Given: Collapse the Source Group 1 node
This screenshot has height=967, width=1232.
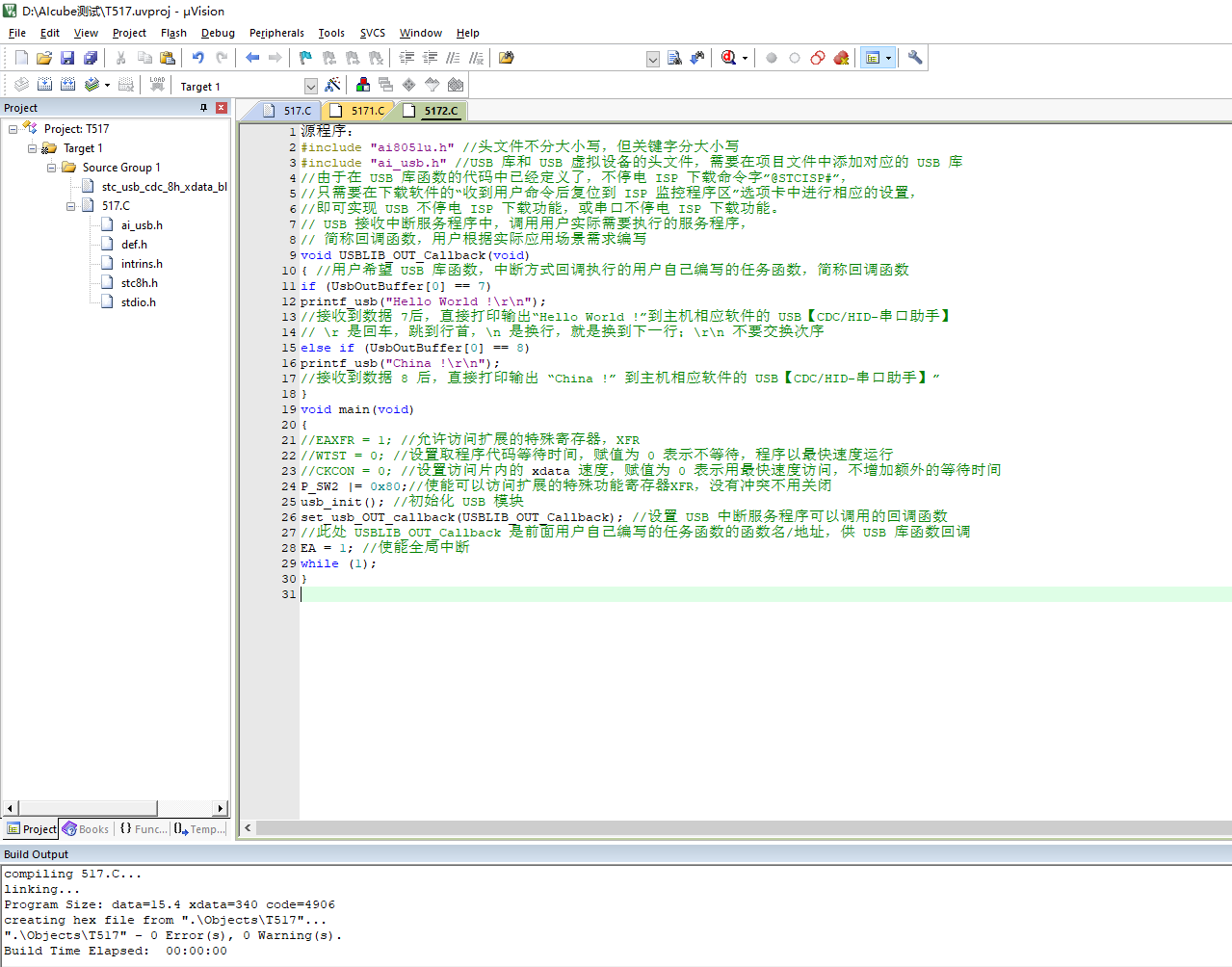Looking at the screenshot, I should pyautogui.click(x=51, y=168).
